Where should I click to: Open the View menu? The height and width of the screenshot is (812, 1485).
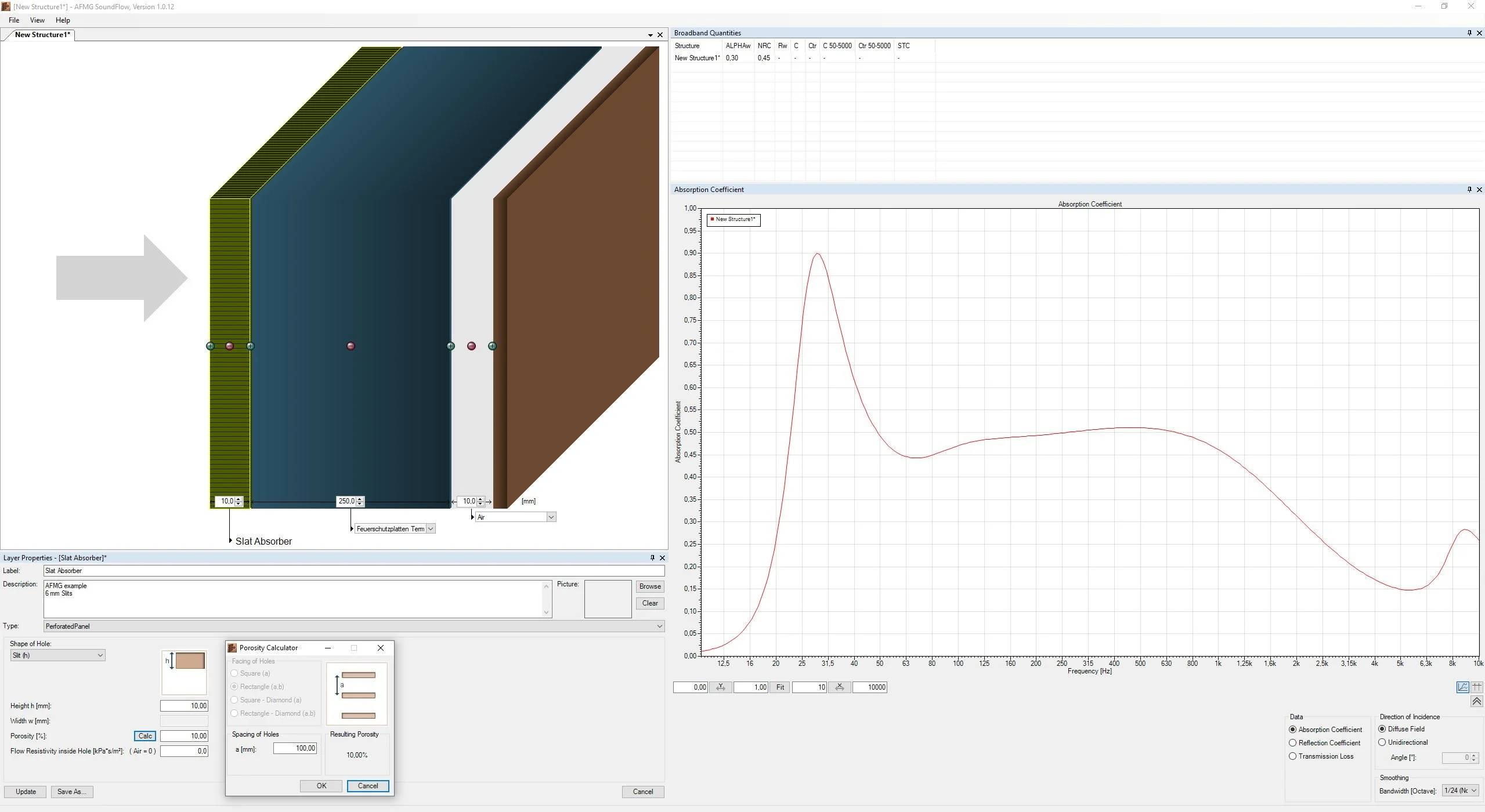tap(37, 20)
